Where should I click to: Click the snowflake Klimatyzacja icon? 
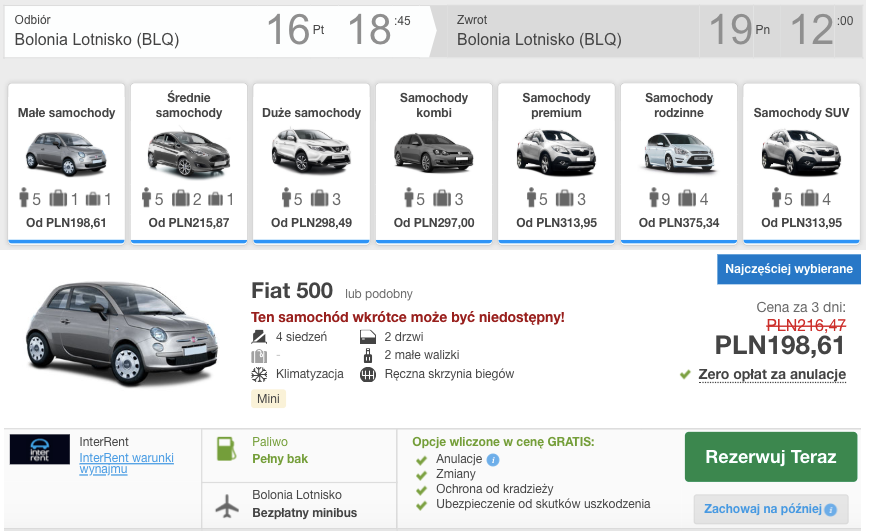pos(259,375)
